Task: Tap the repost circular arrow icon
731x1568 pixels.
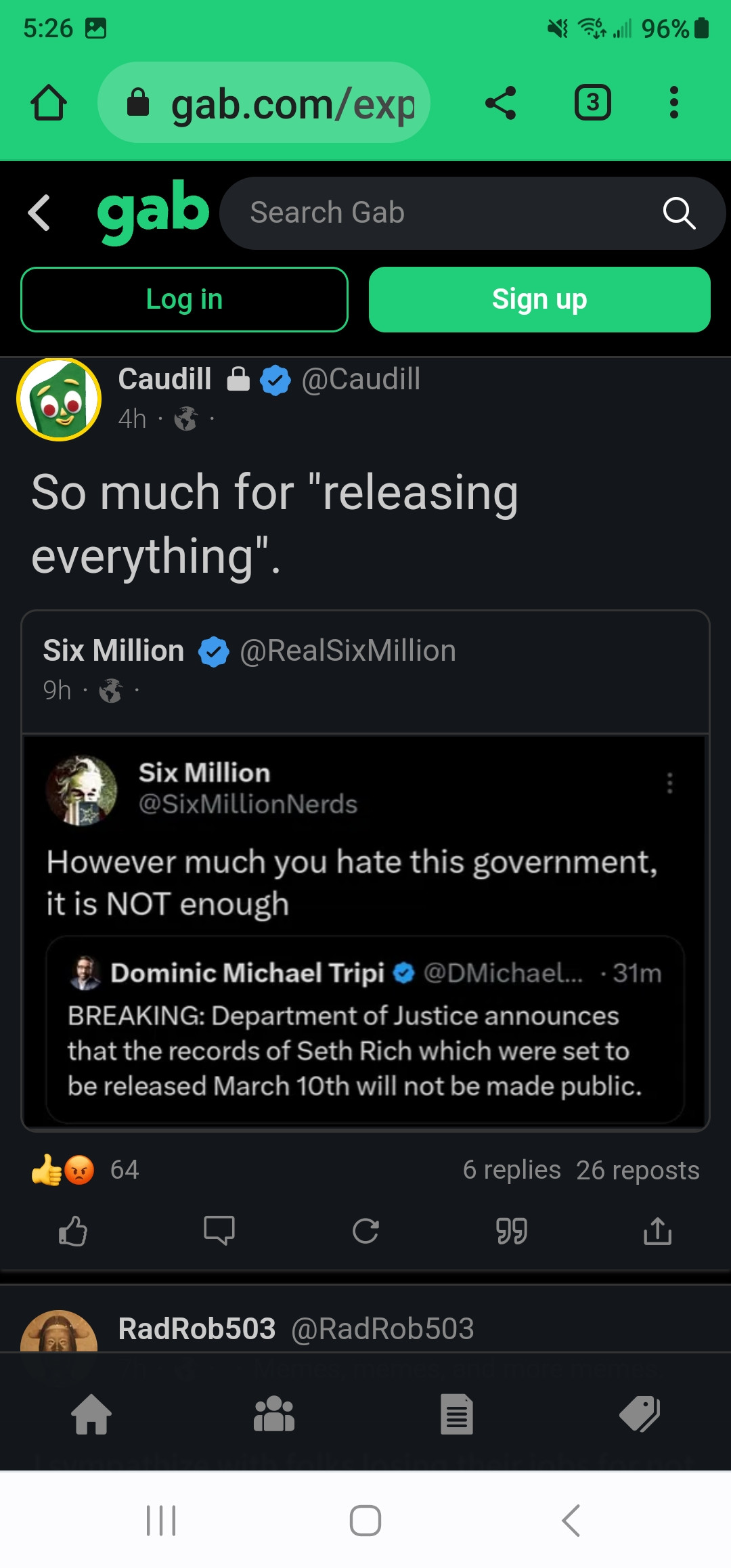Action: [365, 1231]
